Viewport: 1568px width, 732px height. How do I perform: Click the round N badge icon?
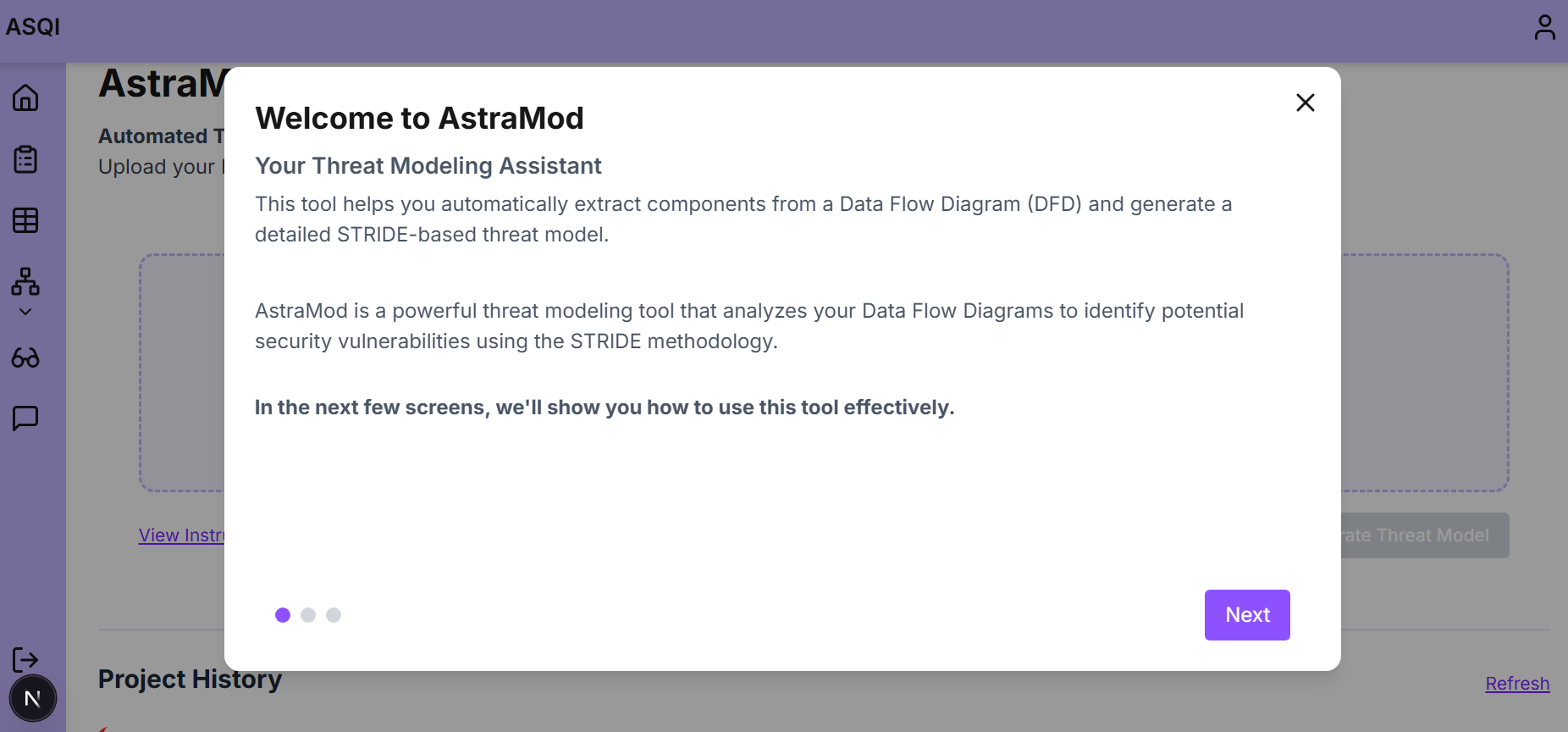(x=32, y=699)
